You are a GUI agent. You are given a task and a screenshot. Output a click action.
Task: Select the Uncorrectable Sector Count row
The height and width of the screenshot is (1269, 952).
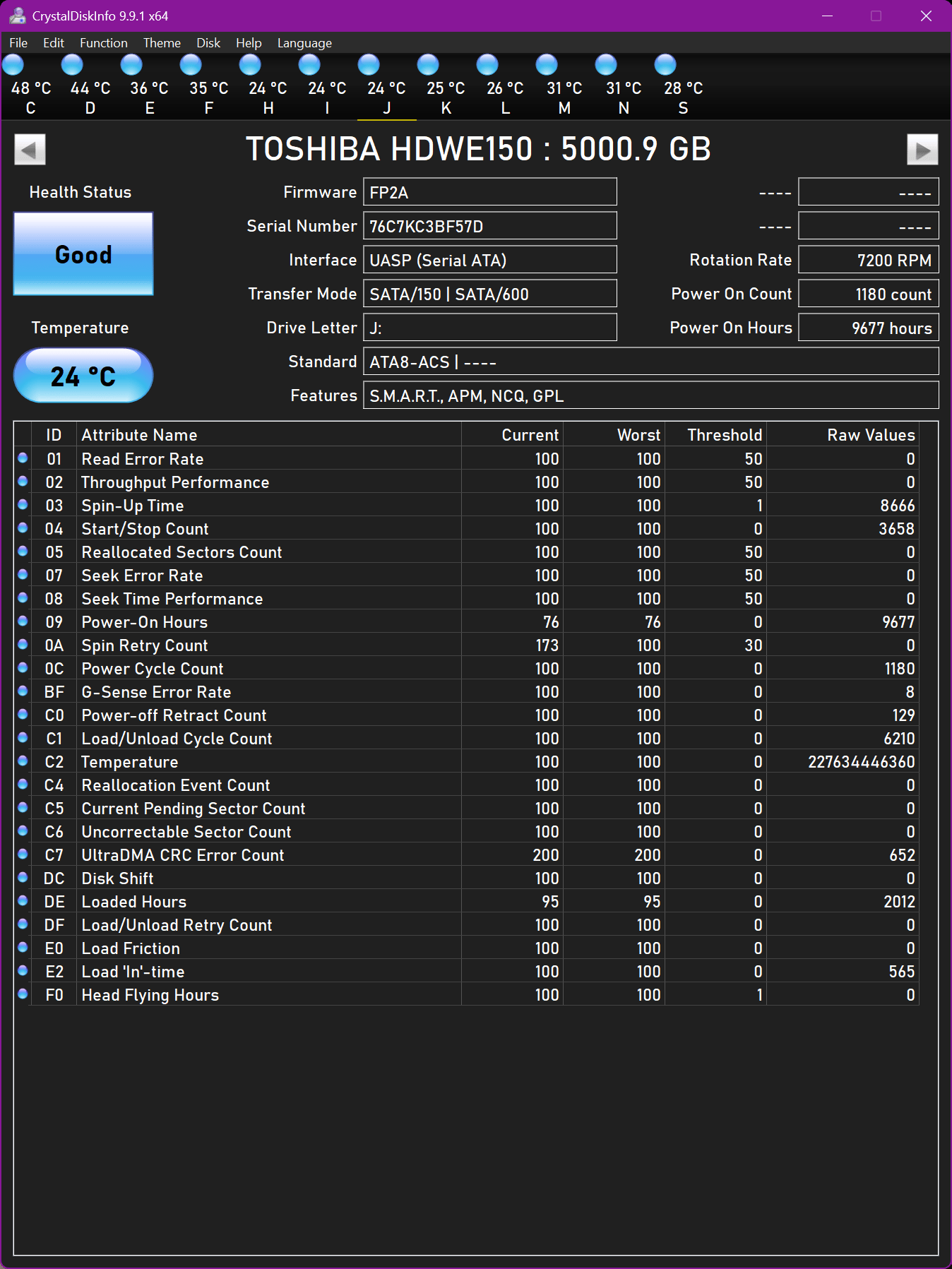pyautogui.click(x=467, y=831)
